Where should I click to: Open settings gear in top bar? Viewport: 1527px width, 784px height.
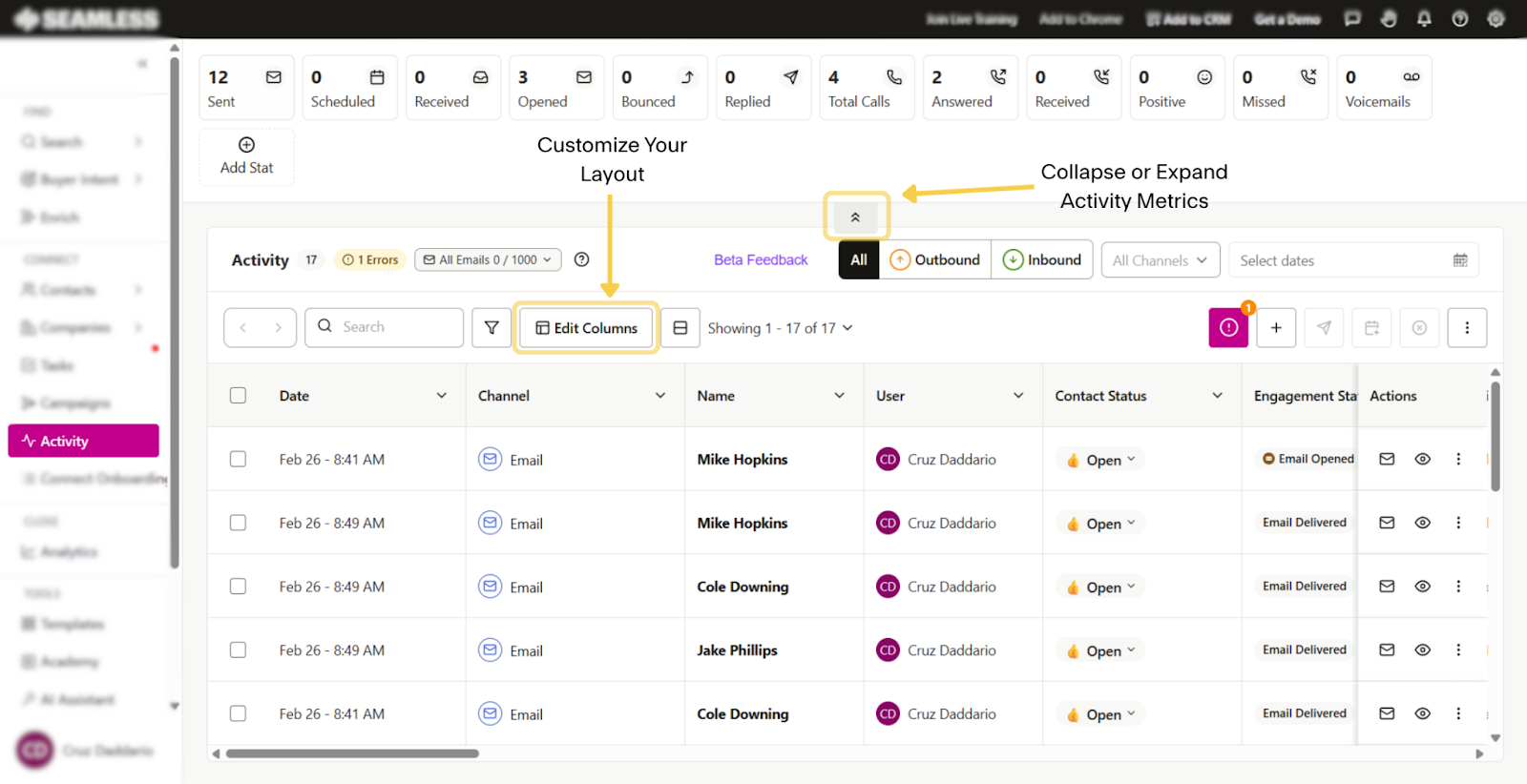coord(1496,19)
